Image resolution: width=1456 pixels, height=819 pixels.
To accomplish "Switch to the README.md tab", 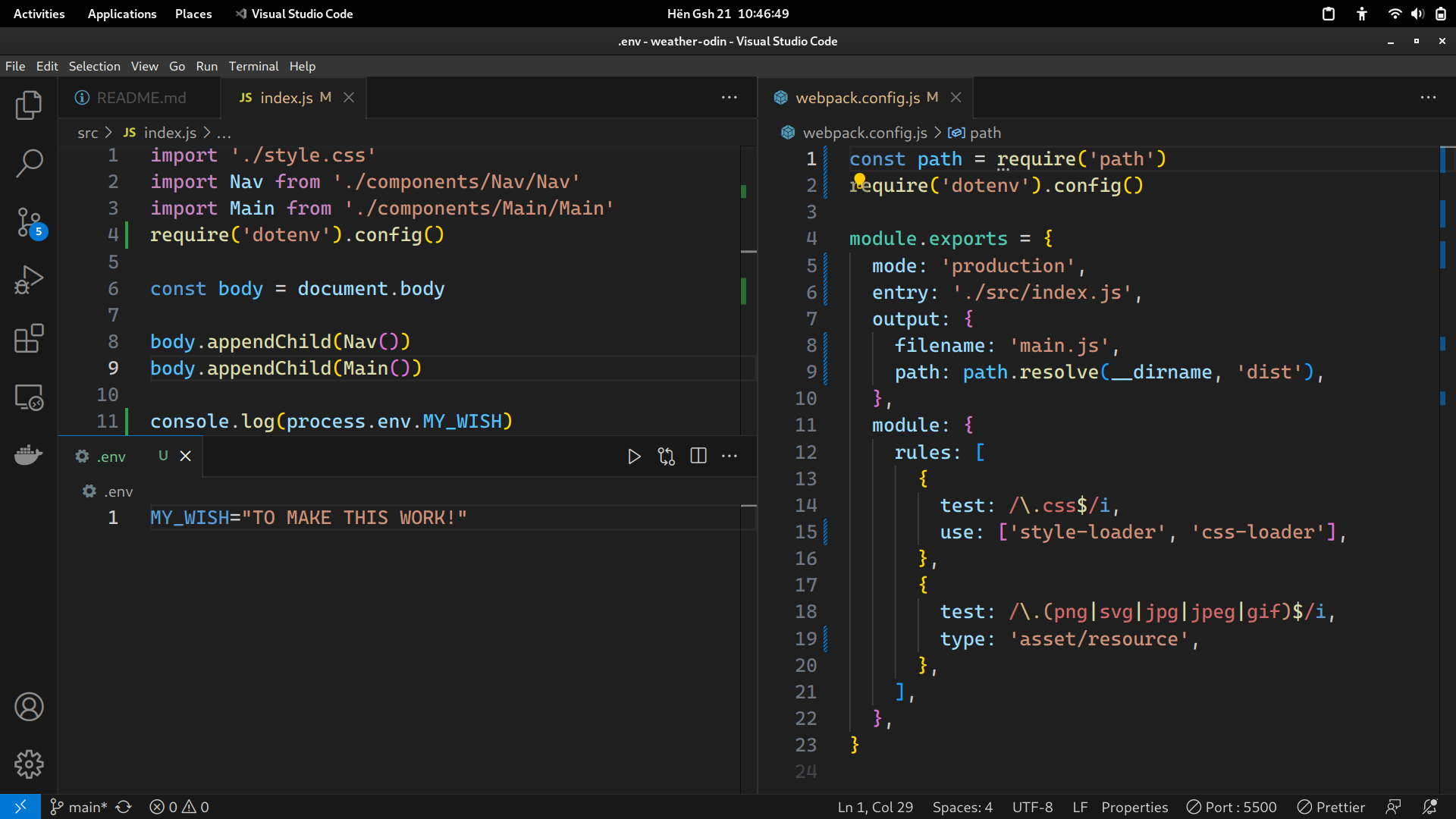I will pyautogui.click(x=140, y=97).
